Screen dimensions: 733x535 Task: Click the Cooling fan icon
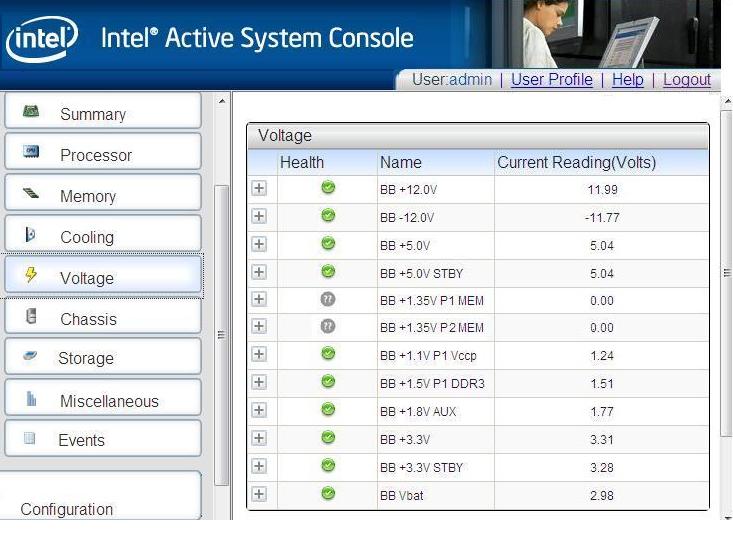click(30, 234)
